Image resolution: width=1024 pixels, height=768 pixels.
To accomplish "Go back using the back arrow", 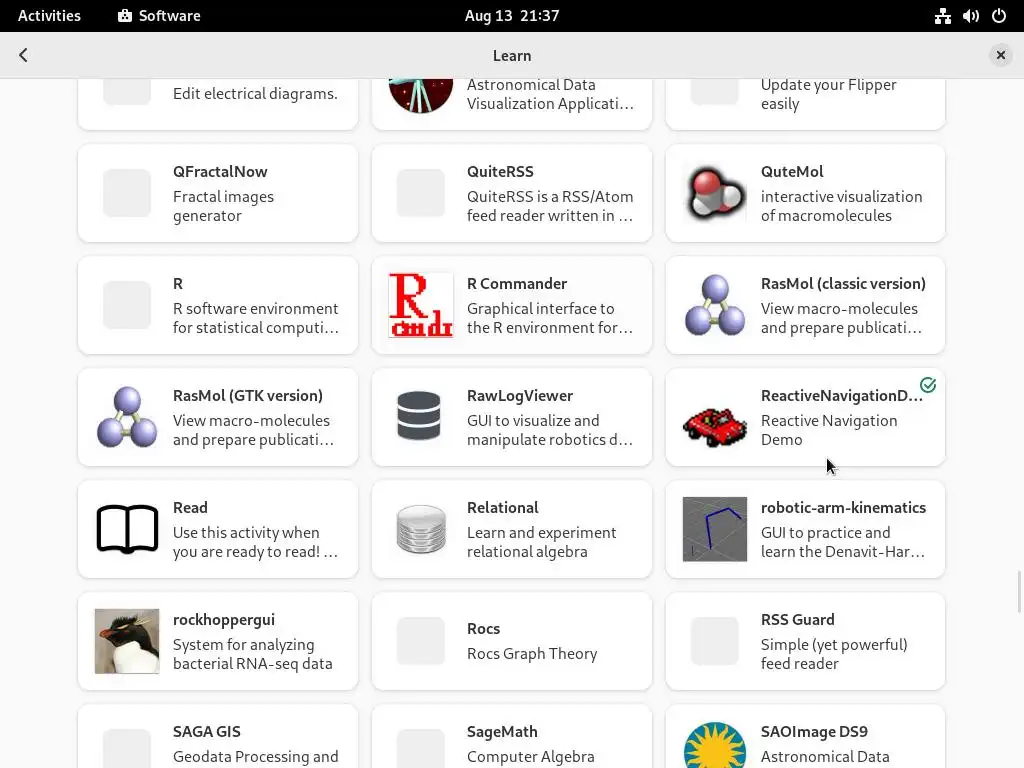I will (24, 56).
